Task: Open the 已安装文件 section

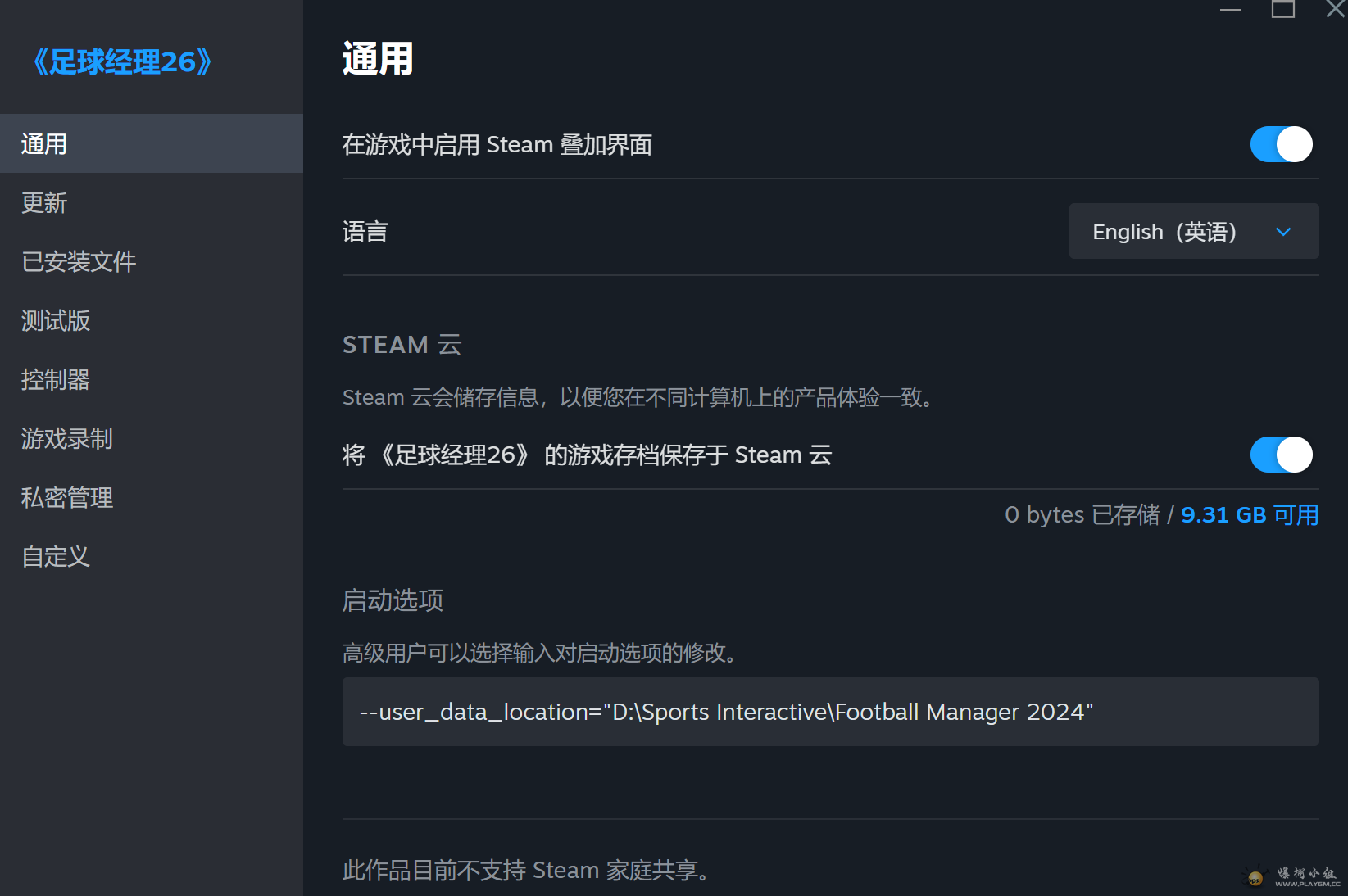Action: tap(79, 262)
